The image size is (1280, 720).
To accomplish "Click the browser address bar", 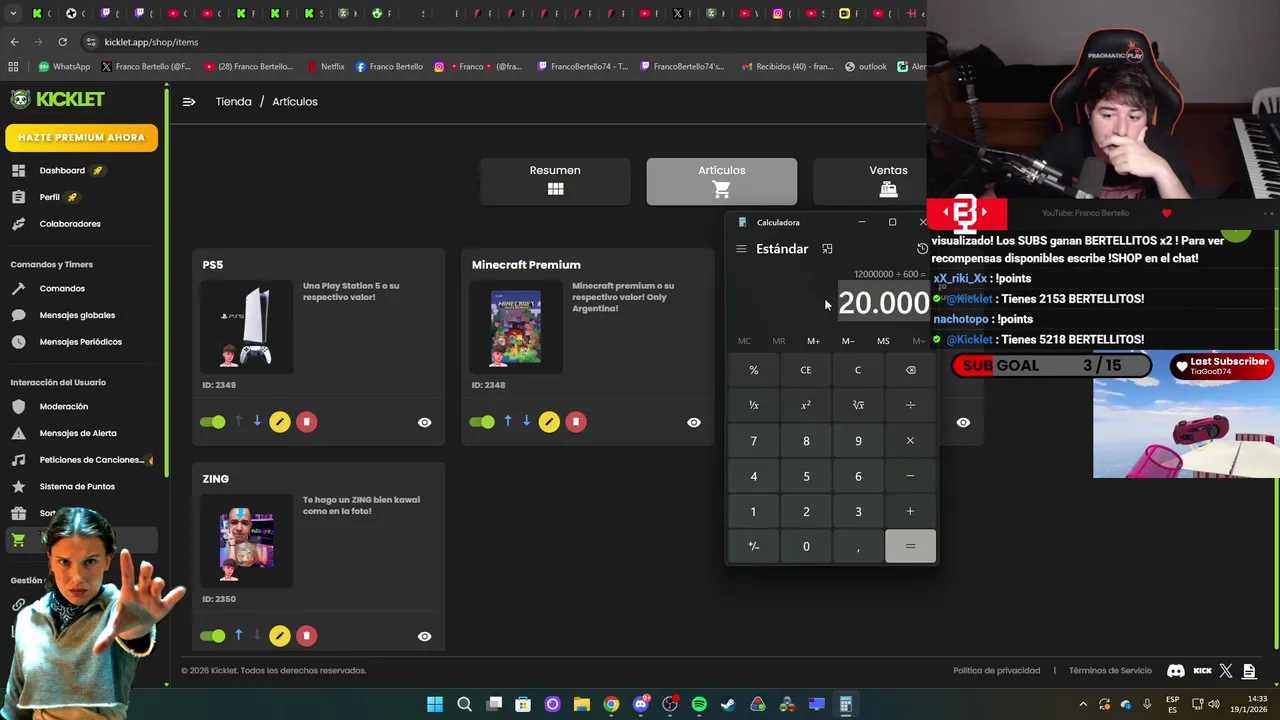I will coord(500,42).
